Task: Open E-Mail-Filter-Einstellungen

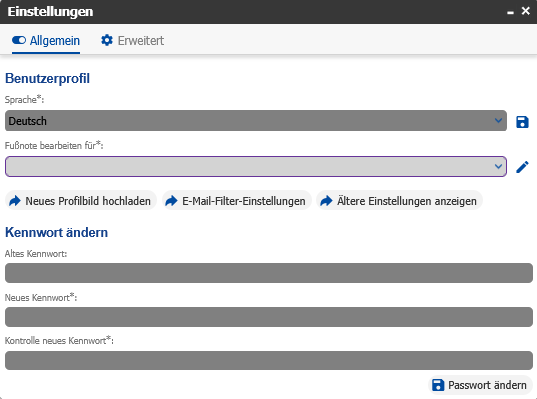Action: [237, 201]
